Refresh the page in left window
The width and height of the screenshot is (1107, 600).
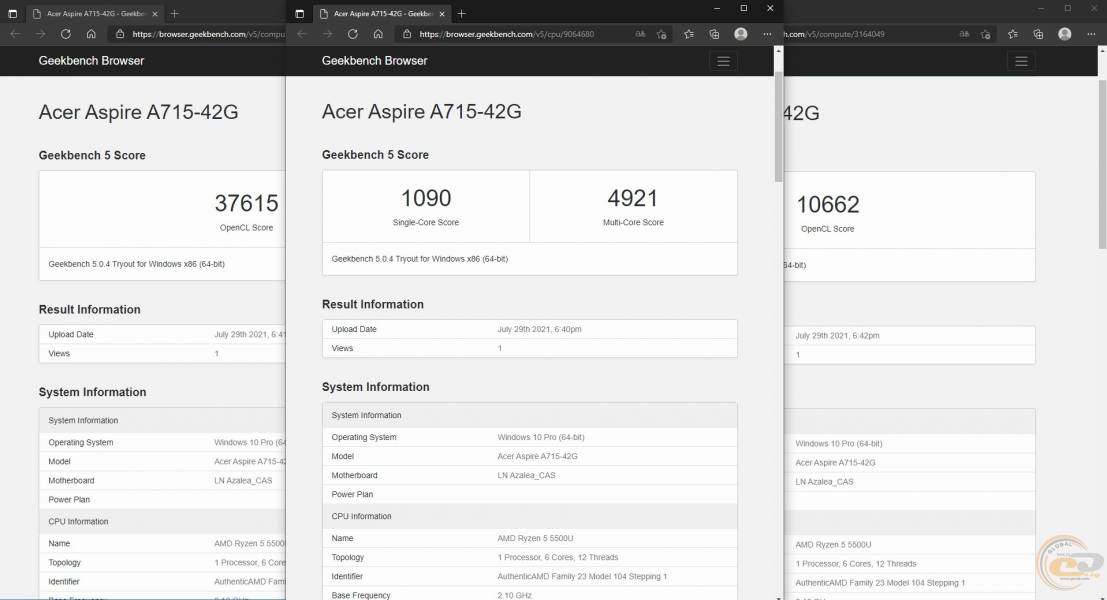(x=66, y=34)
